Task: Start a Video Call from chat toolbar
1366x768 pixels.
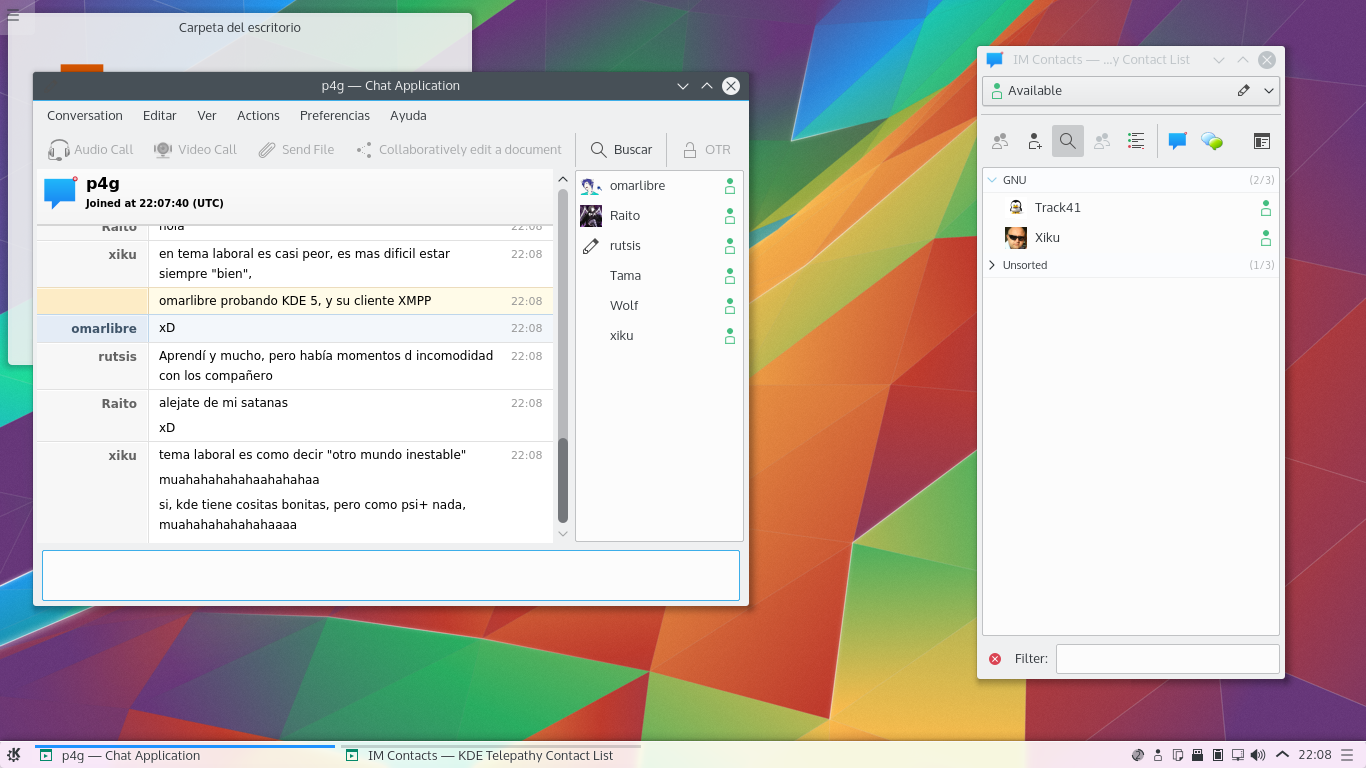Action: click(x=195, y=150)
